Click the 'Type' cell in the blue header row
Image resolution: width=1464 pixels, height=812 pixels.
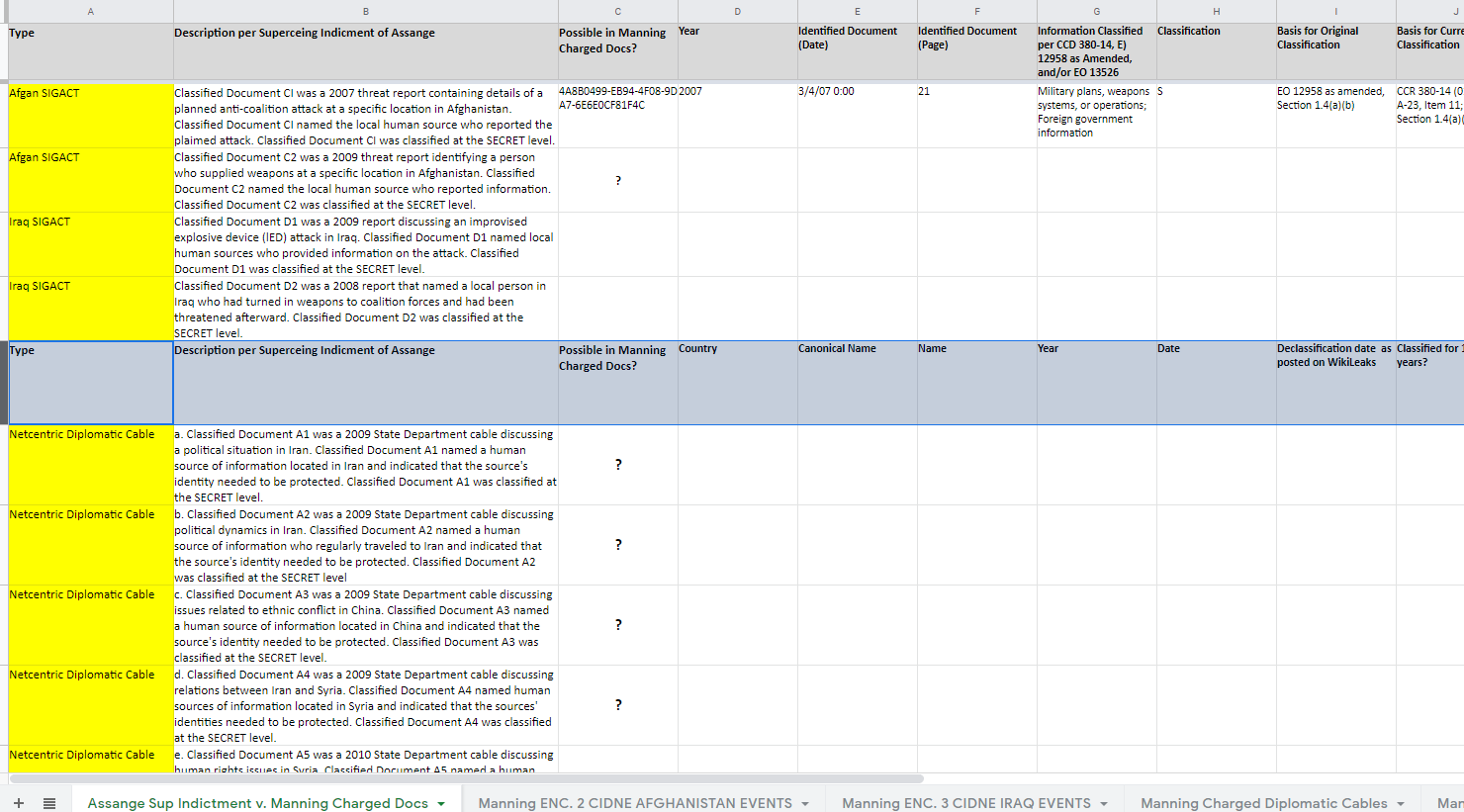(91, 383)
